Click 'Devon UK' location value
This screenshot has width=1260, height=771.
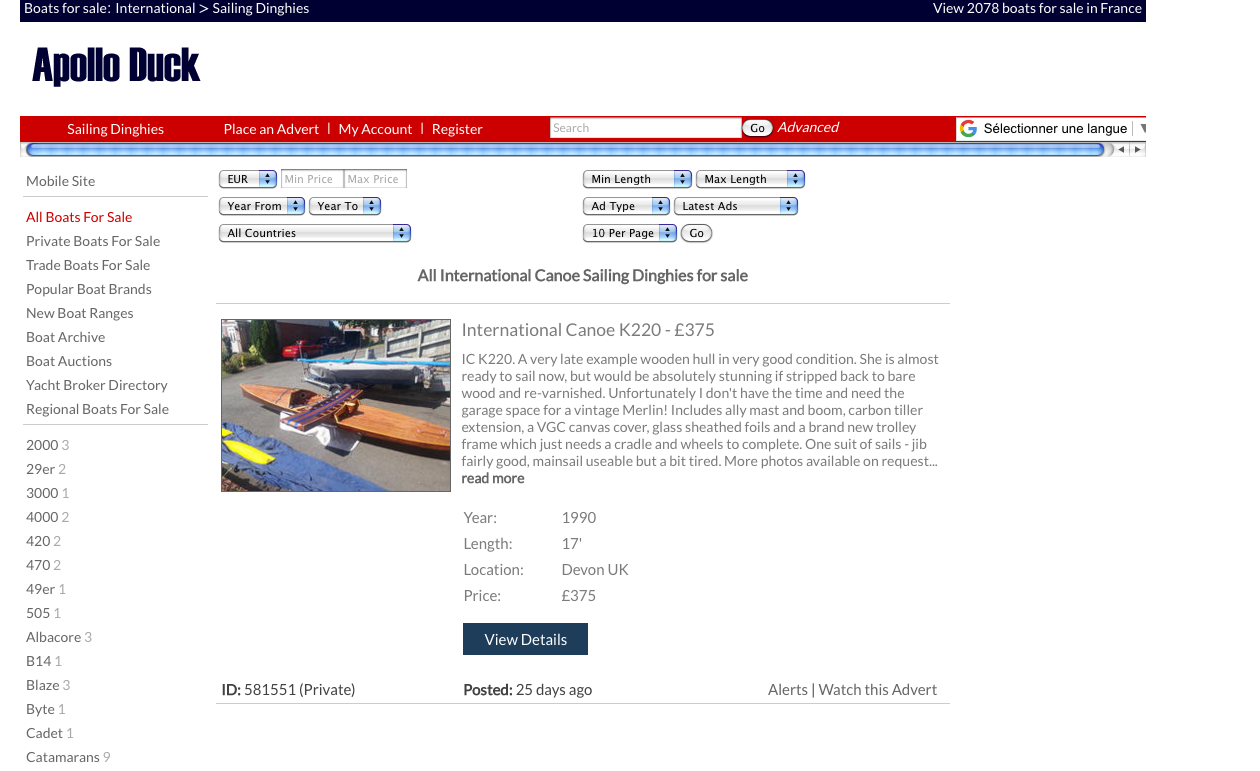pos(595,570)
